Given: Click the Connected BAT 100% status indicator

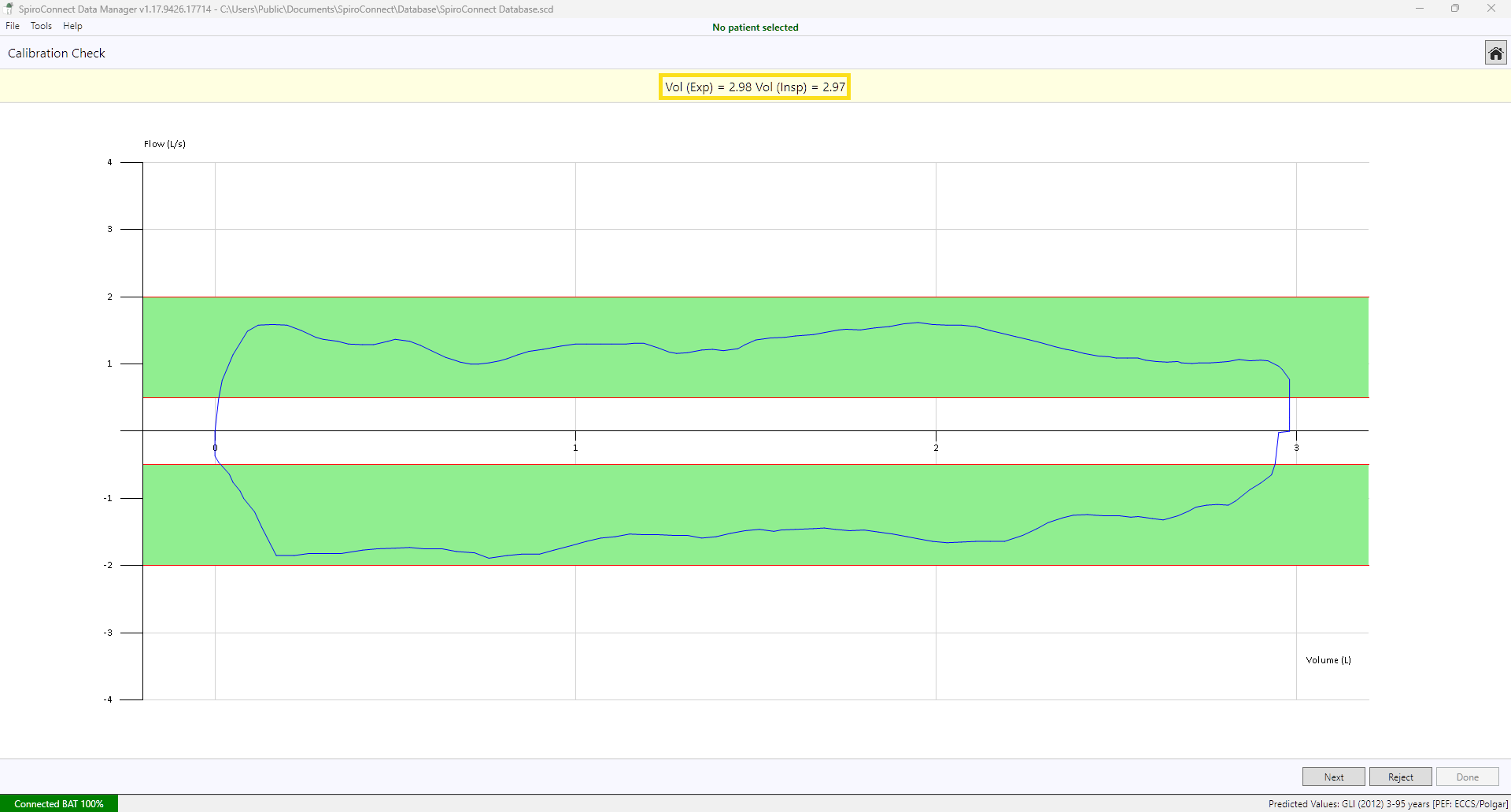Looking at the screenshot, I should pos(59,803).
